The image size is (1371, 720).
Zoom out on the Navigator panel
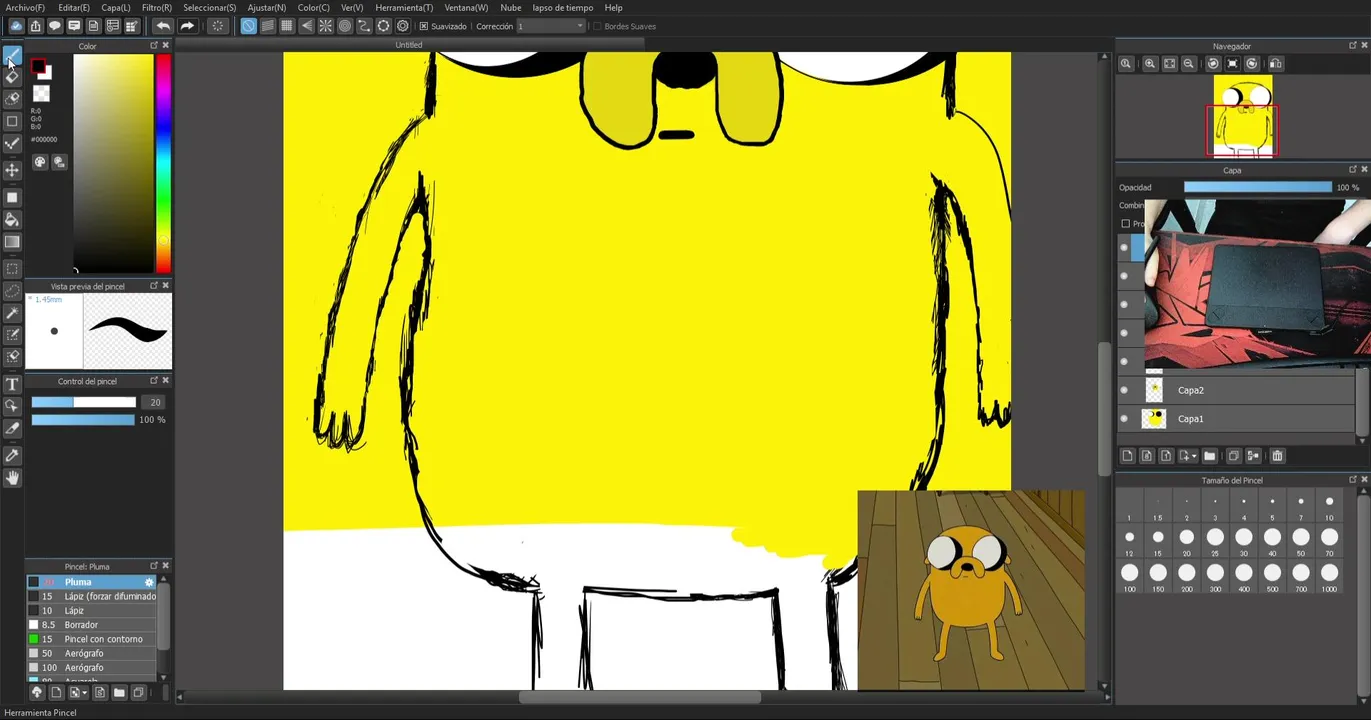pos(1189,64)
